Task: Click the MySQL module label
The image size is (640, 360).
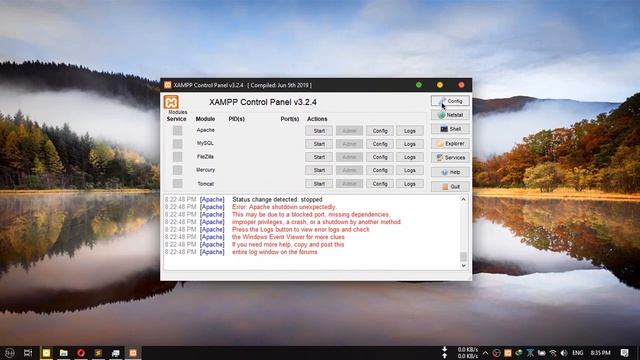Action: [x=205, y=143]
